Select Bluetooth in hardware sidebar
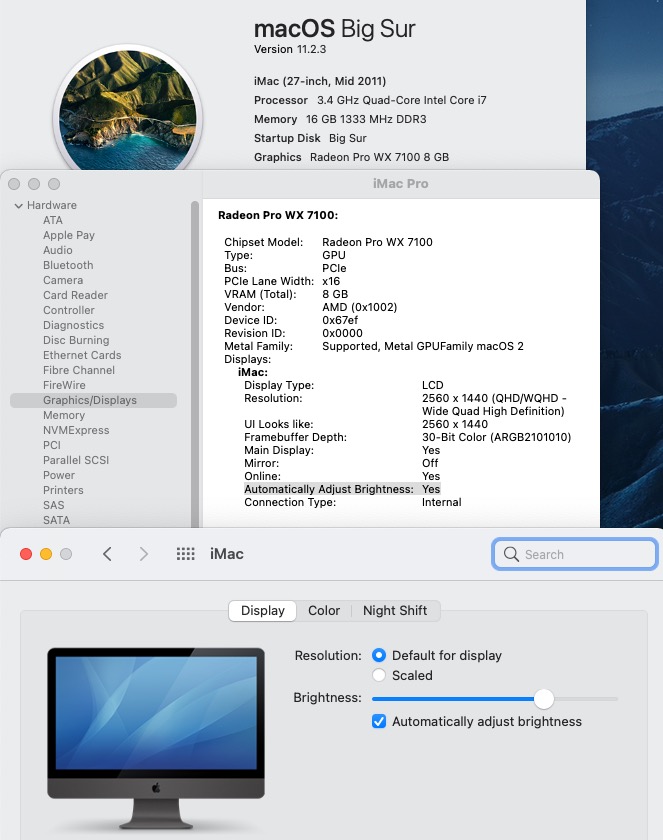The image size is (663, 840). [x=68, y=265]
